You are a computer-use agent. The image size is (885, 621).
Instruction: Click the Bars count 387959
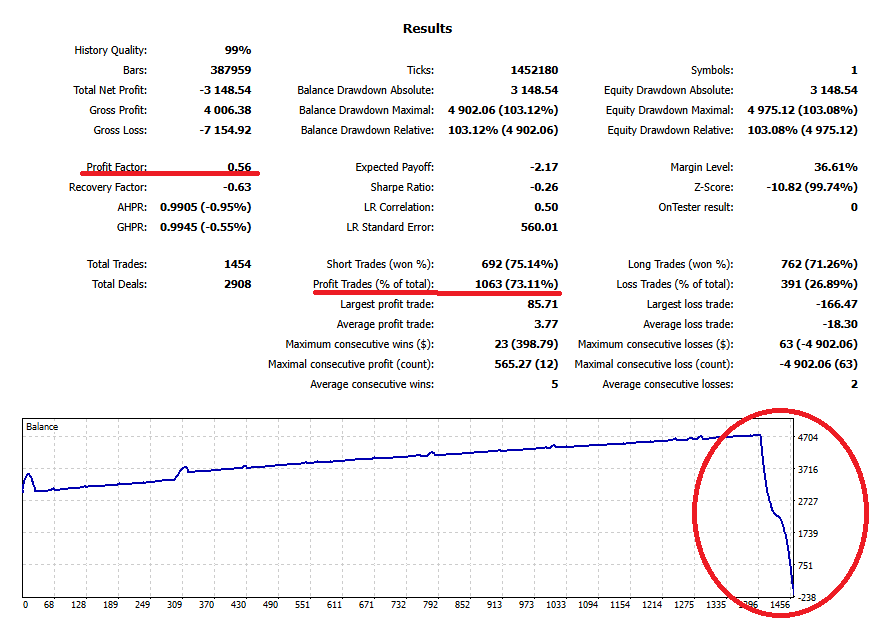230,70
